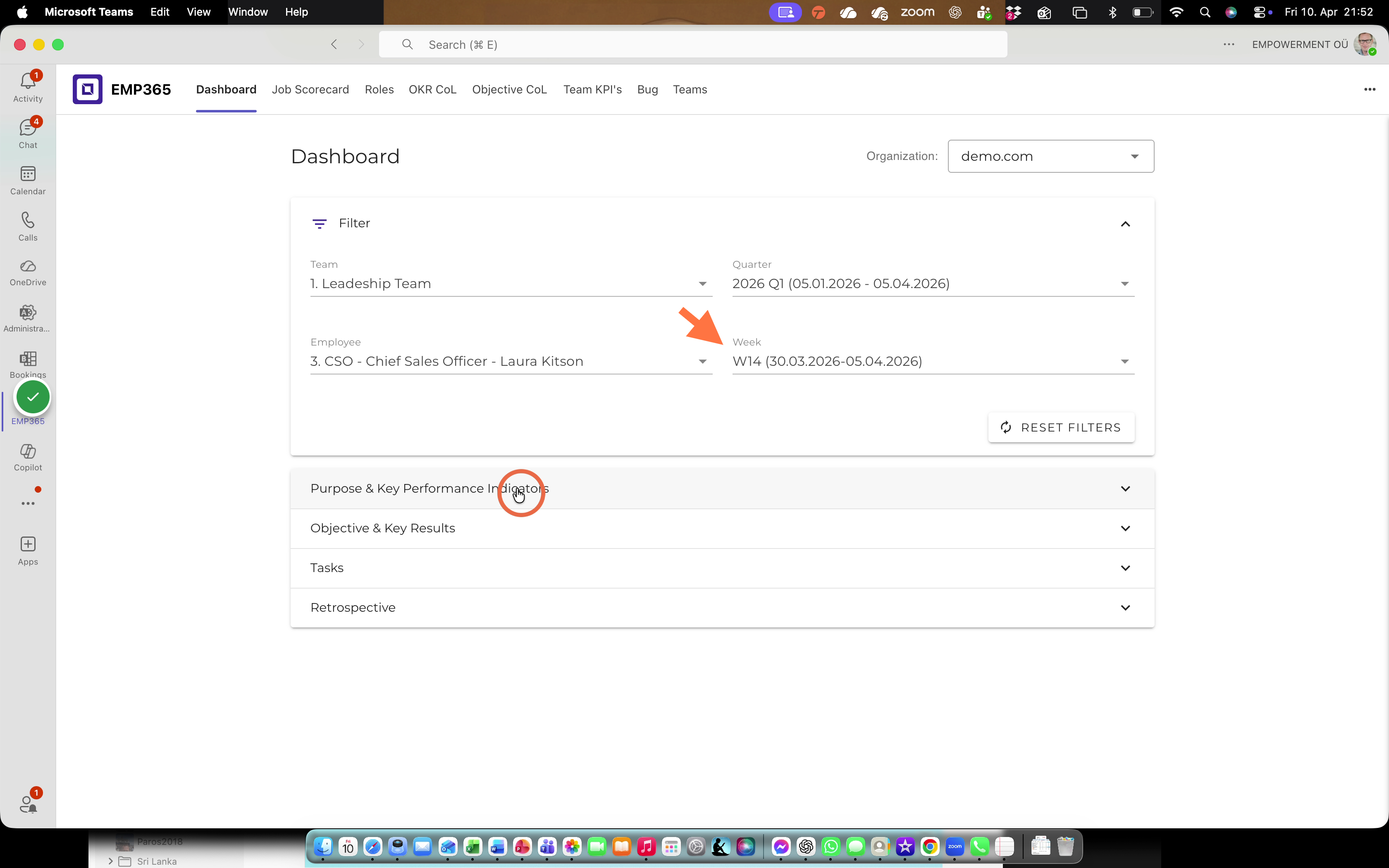Switch to the Team KPI's tab
1389x868 pixels.
[x=592, y=90]
